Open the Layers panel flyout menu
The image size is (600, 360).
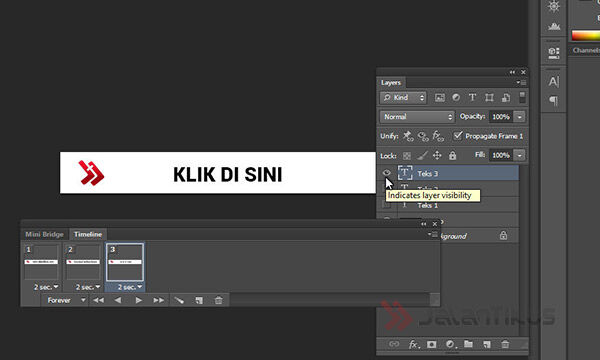pos(521,82)
